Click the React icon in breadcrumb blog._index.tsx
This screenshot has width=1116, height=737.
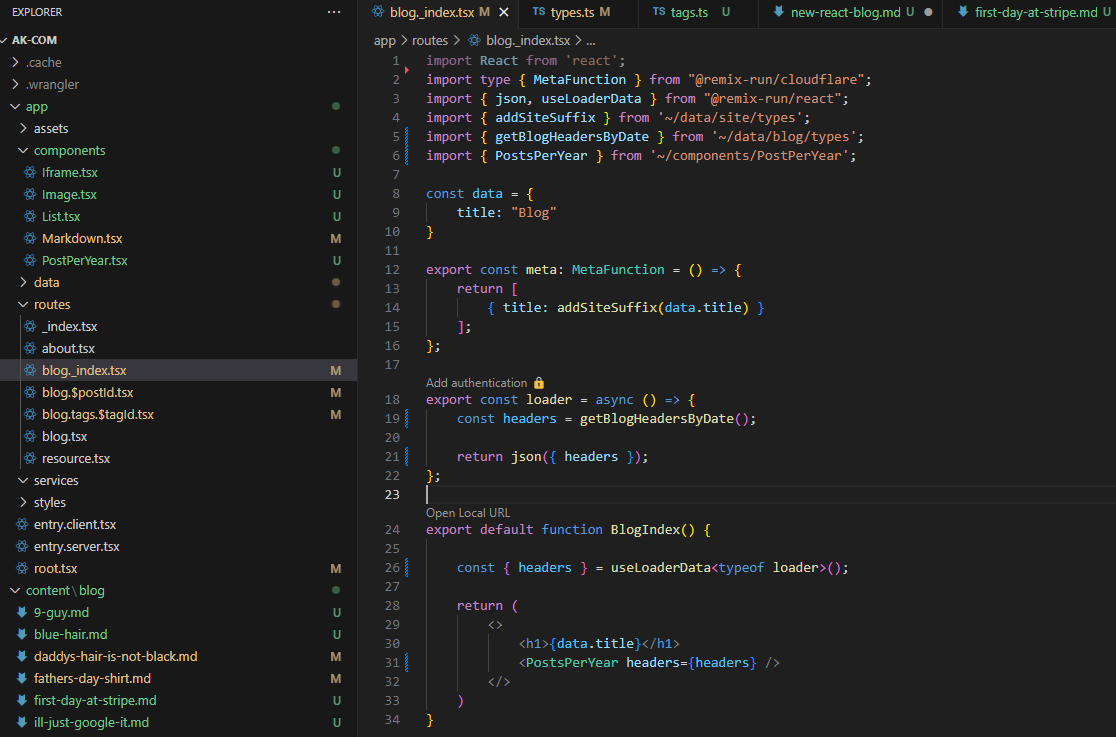[474, 41]
